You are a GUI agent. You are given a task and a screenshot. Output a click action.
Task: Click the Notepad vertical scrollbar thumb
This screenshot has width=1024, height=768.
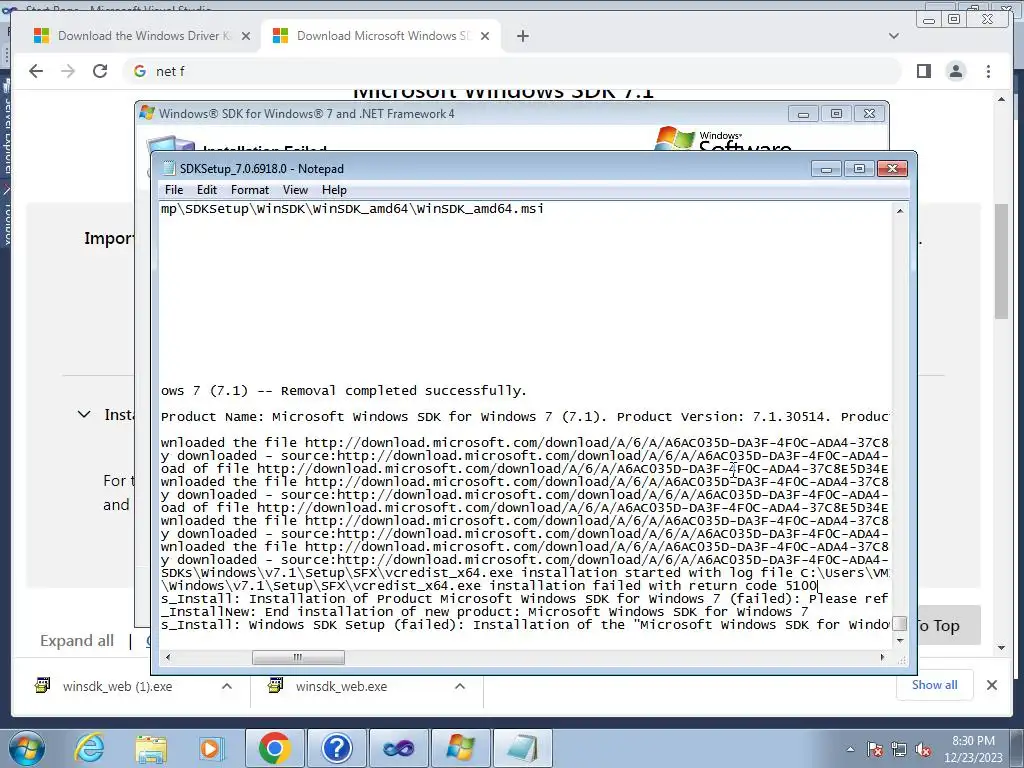coord(899,624)
